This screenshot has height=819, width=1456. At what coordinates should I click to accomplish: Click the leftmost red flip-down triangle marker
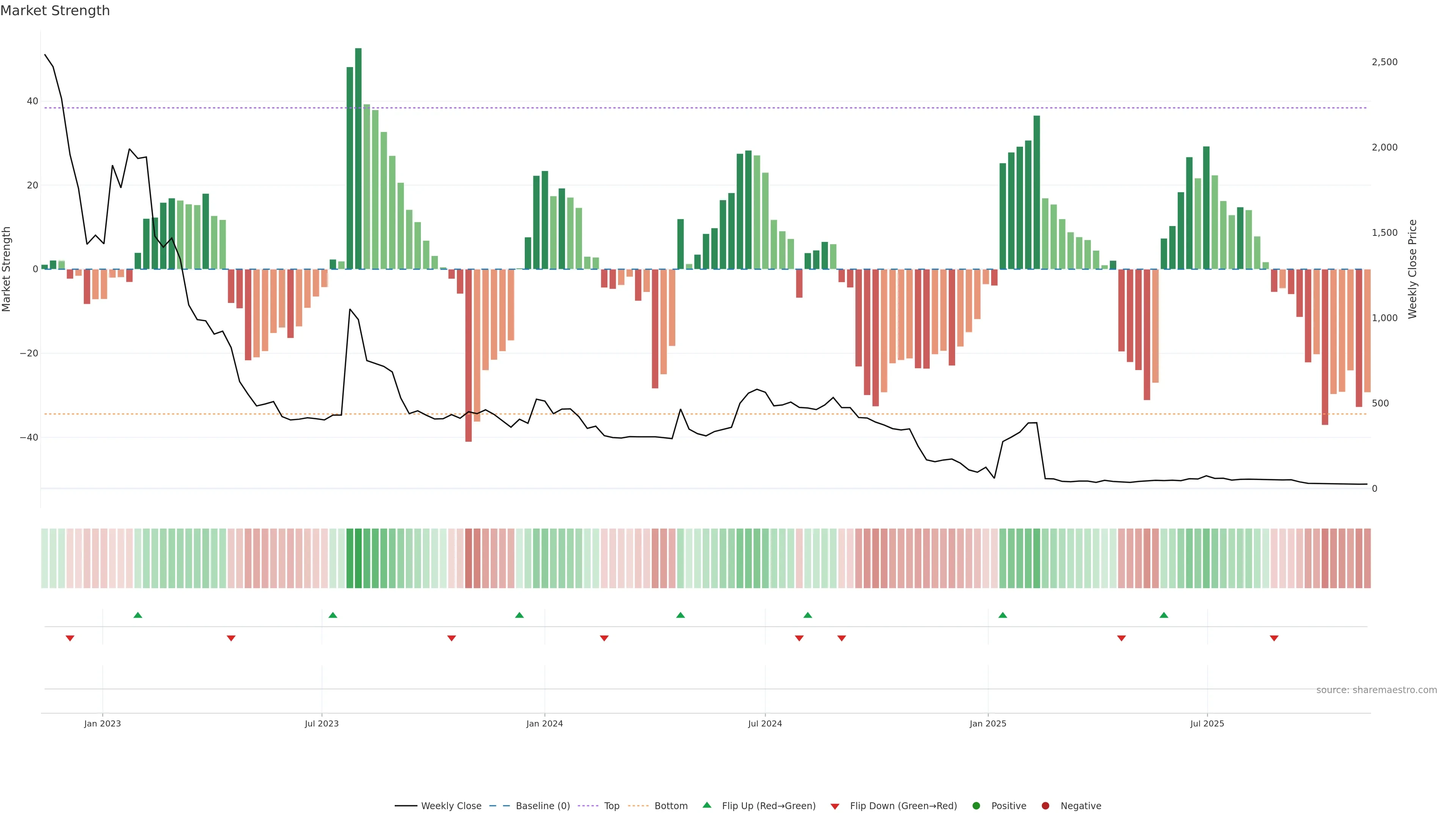tap(70, 638)
